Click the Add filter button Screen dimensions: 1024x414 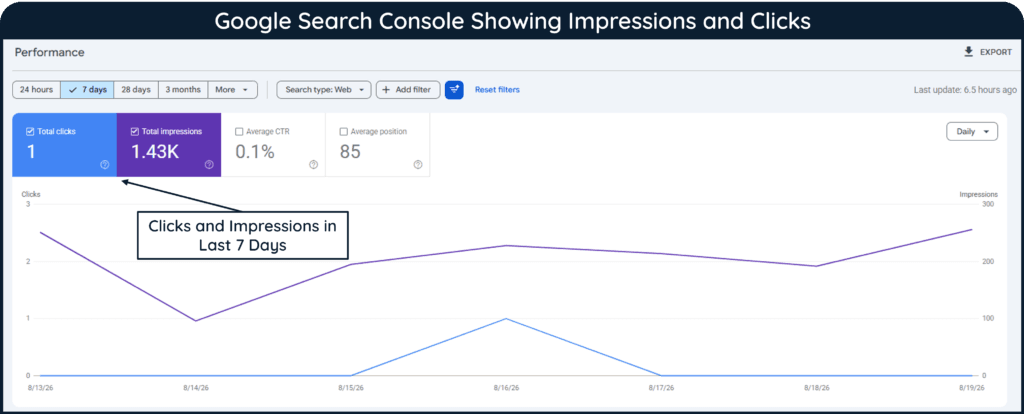coord(408,89)
